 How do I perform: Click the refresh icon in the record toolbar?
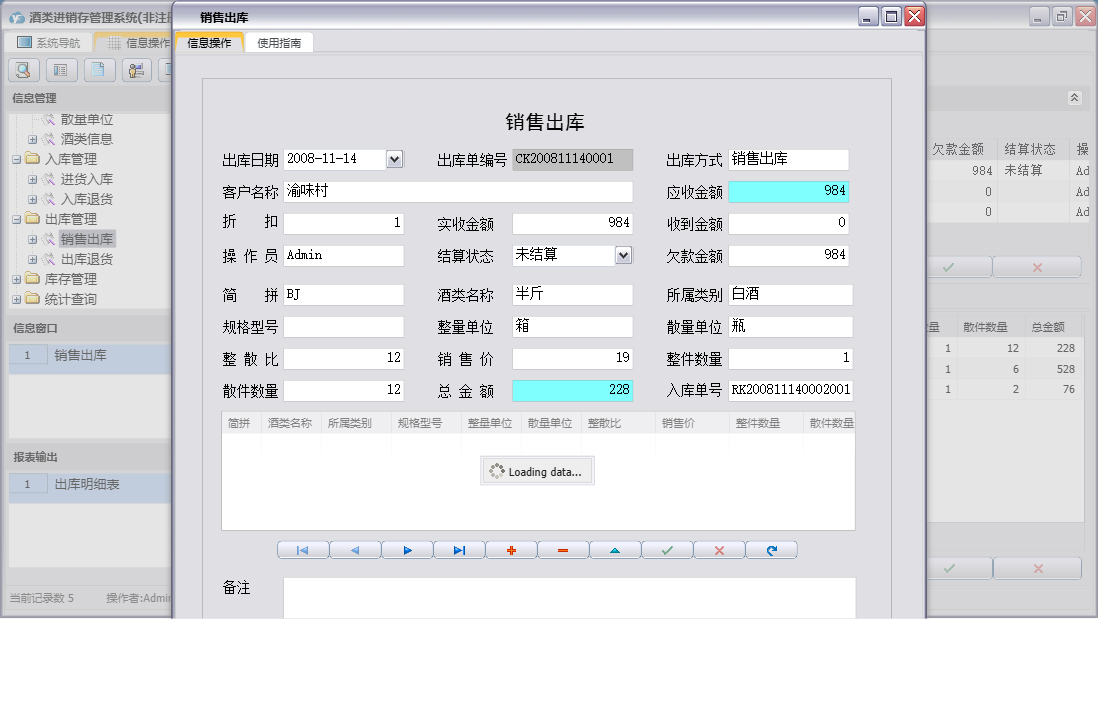pyautogui.click(x=771, y=549)
